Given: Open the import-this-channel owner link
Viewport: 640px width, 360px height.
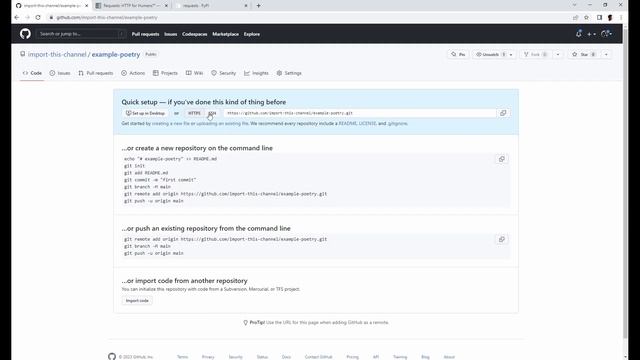Looking at the screenshot, I should (x=57, y=54).
